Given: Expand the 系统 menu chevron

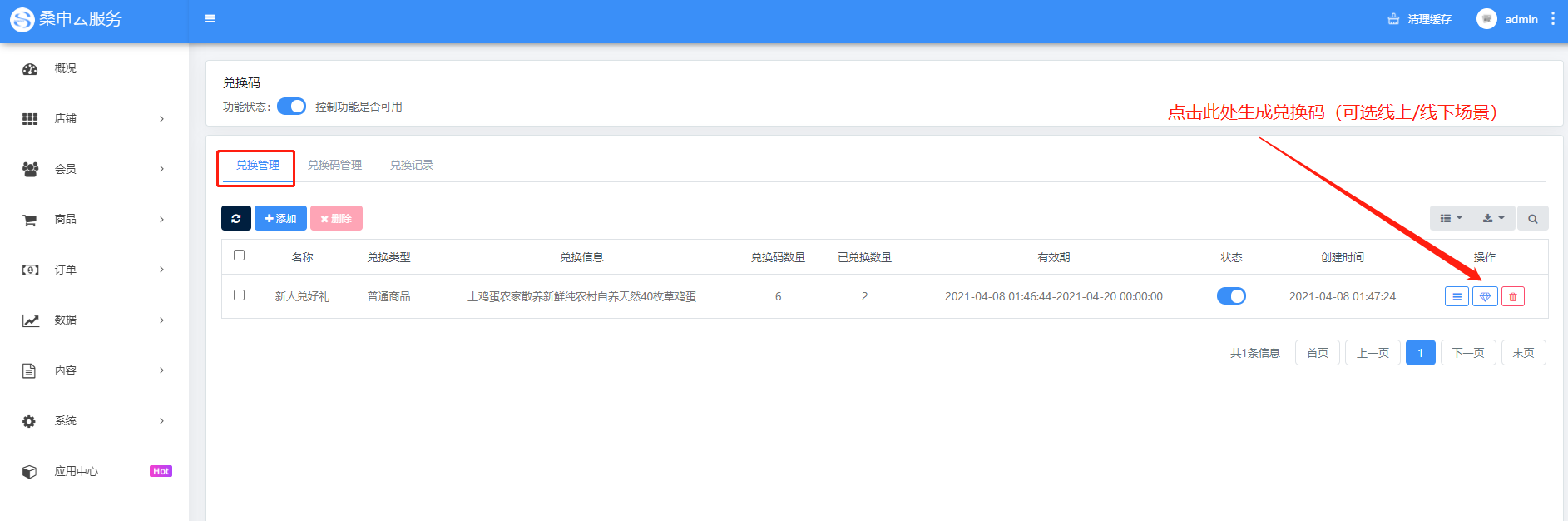Looking at the screenshot, I should pos(162,421).
